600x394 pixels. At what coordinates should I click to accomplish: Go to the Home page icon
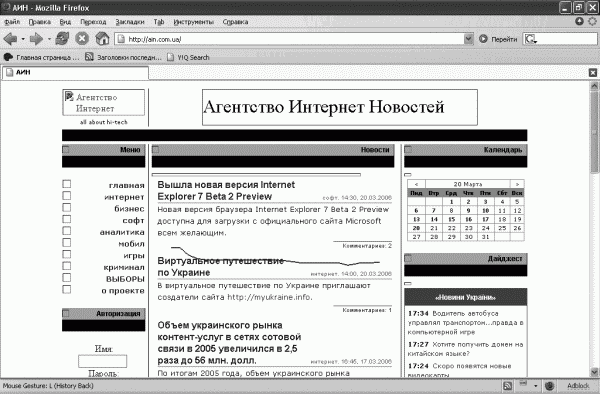[x=102, y=39]
